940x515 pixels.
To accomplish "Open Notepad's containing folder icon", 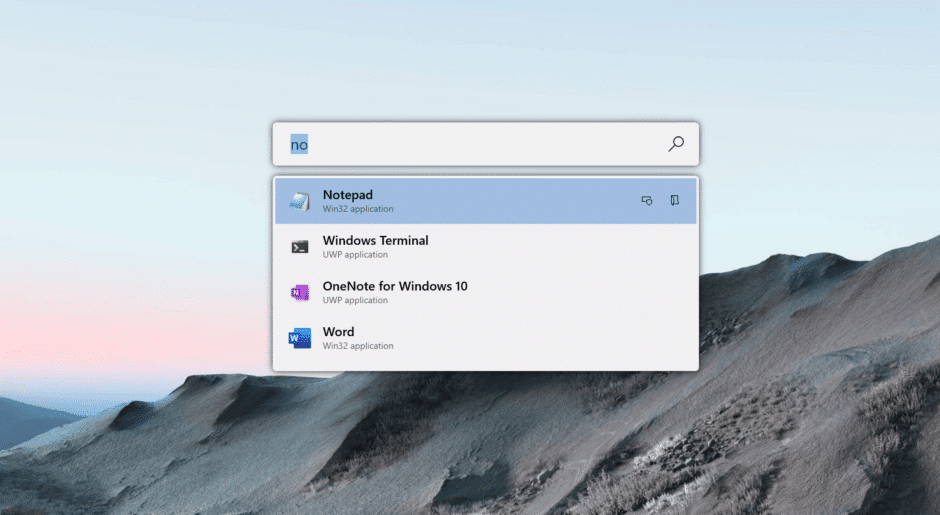I will point(675,201).
